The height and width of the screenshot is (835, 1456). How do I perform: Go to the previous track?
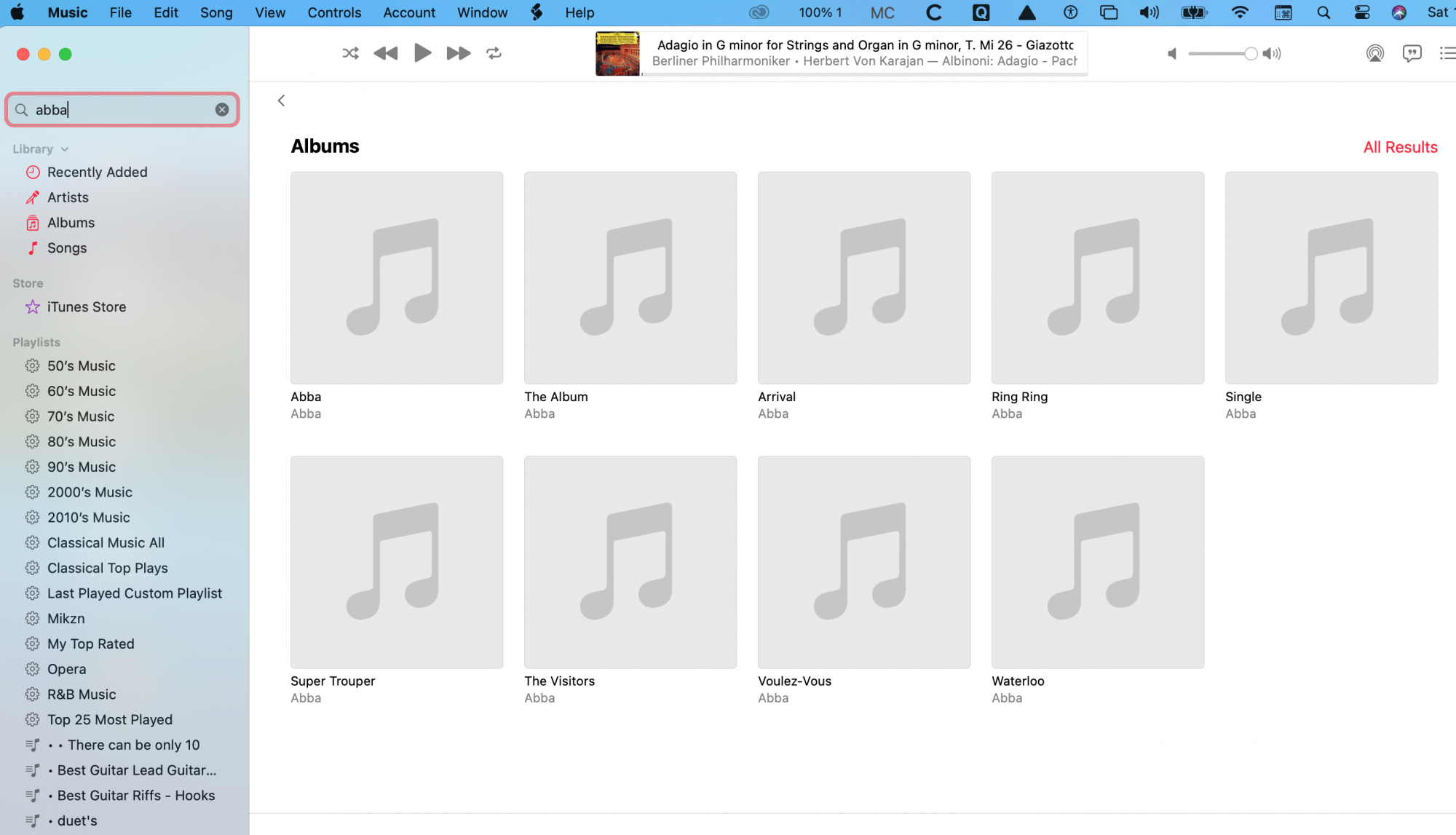386,53
